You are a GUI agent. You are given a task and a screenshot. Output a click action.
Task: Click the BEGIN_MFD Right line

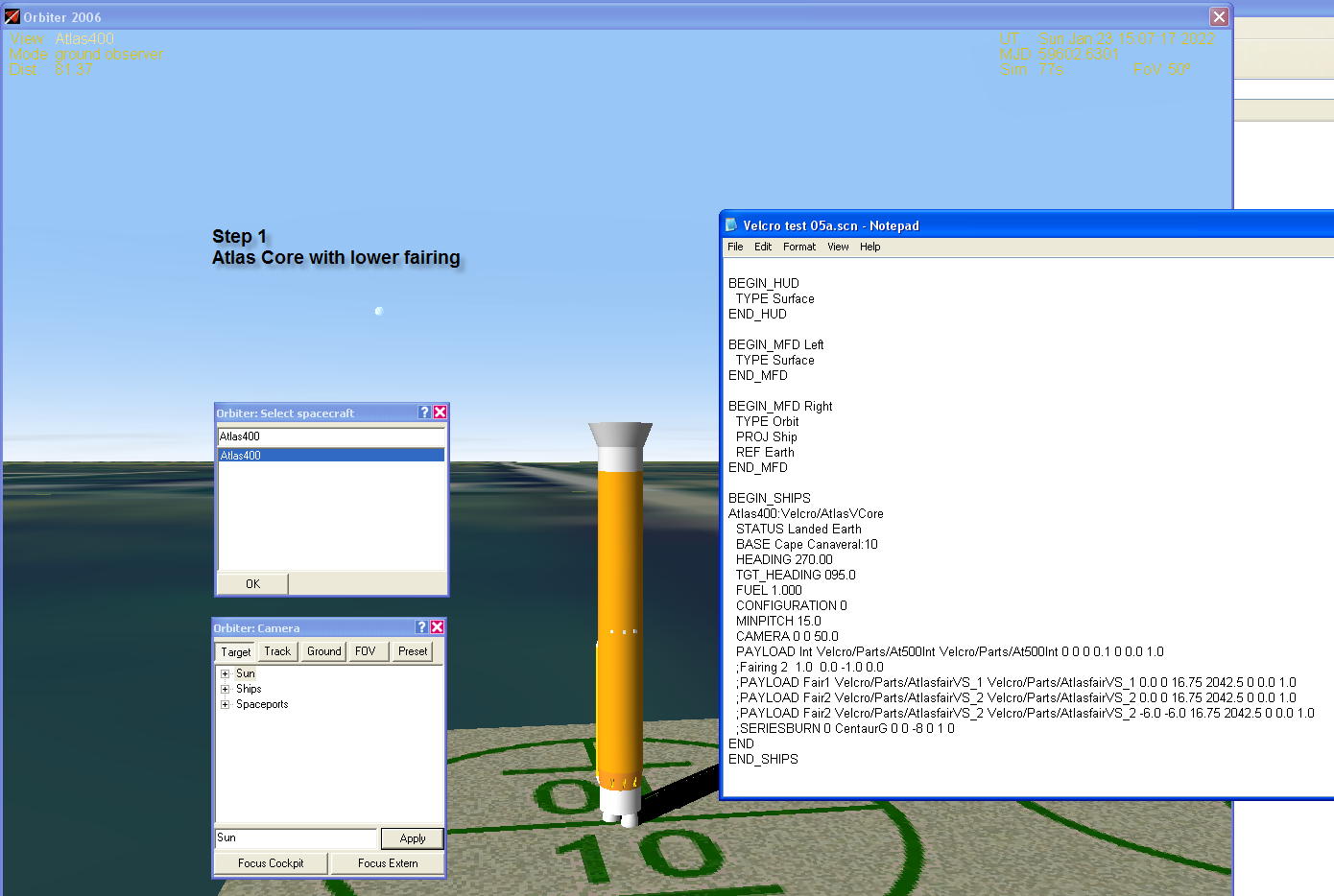coord(780,406)
